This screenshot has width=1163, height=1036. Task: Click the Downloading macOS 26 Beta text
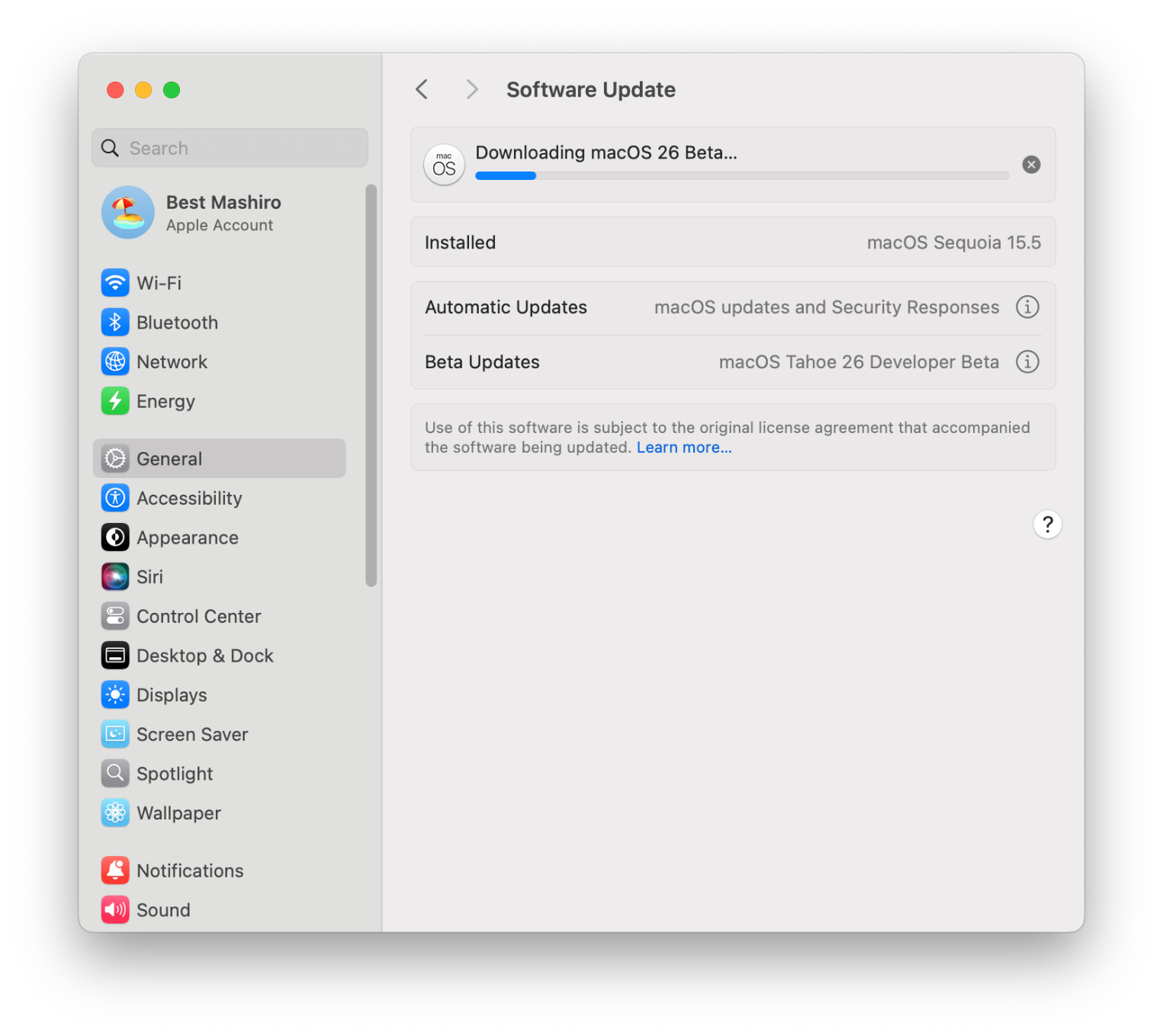tap(606, 152)
